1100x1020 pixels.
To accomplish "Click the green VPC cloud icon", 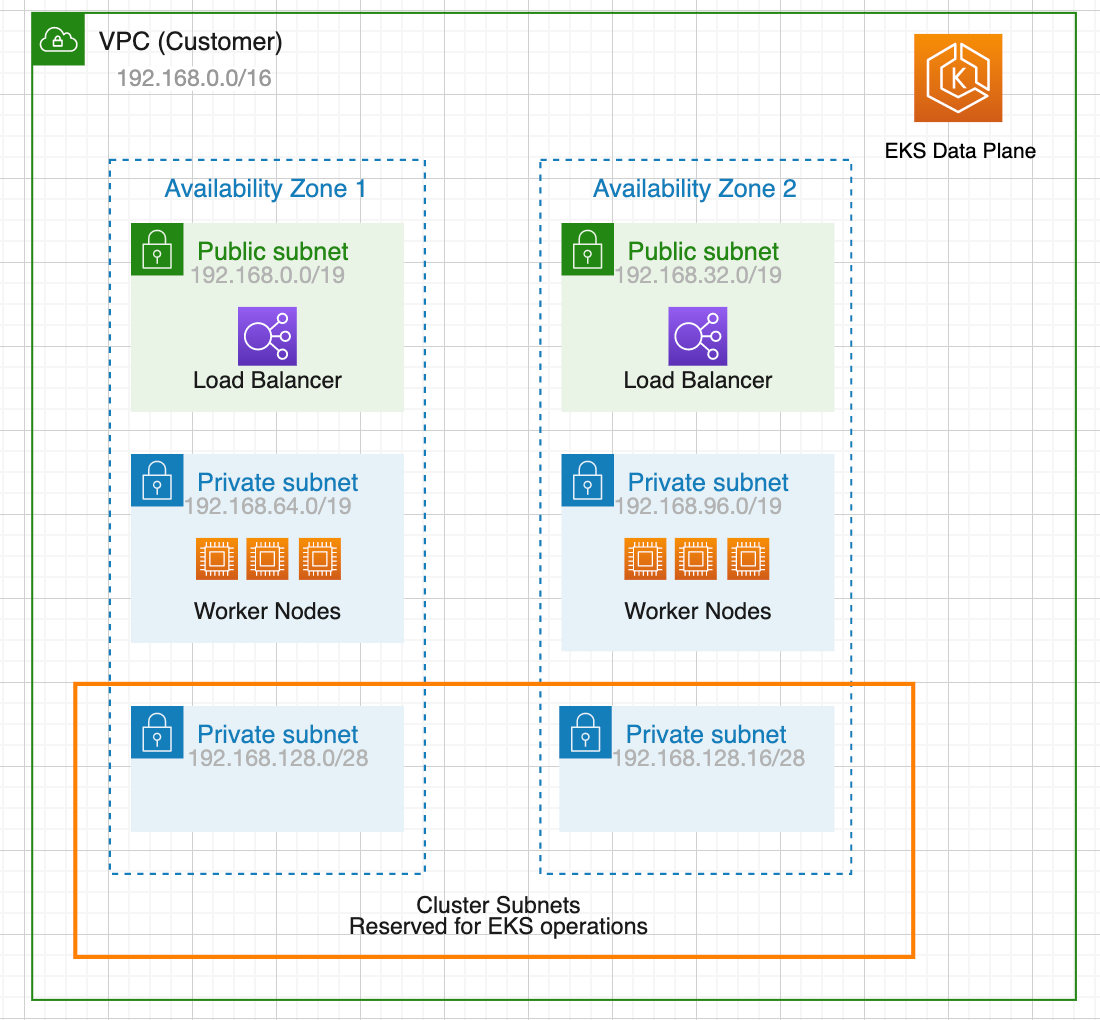I will click(58, 40).
